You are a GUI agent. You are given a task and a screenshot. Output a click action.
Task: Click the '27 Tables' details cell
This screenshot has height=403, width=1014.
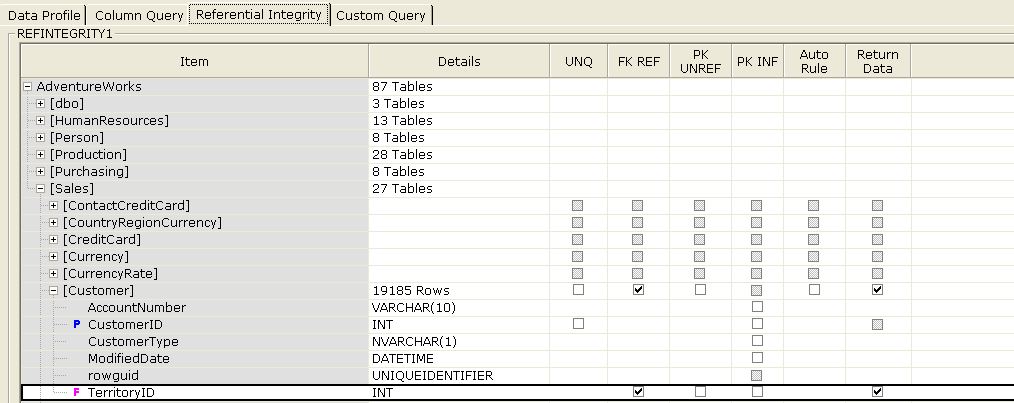click(x=459, y=188)
